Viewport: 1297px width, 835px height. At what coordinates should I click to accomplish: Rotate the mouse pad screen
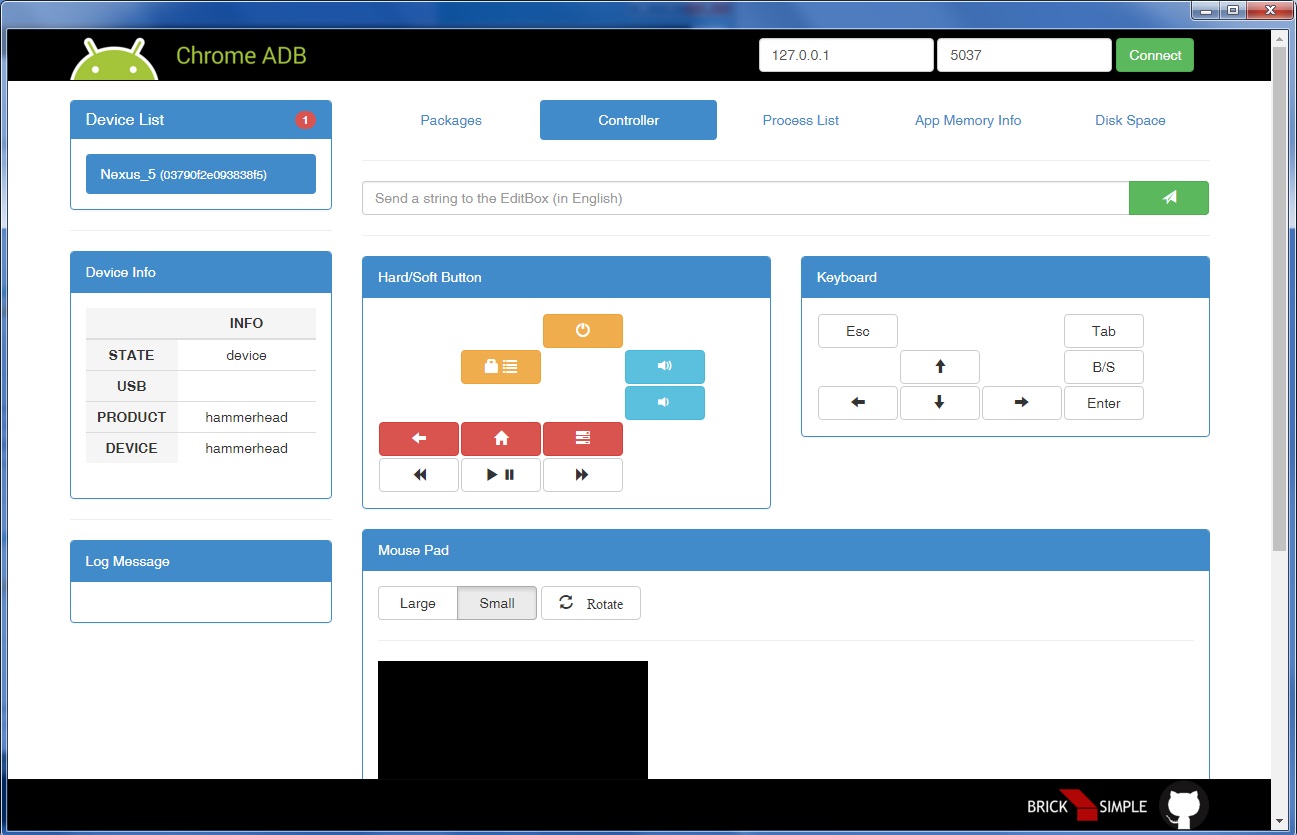(x=591, y=603)
